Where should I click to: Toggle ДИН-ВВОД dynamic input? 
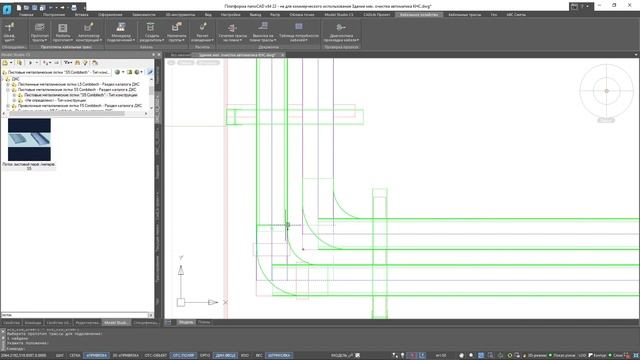225,356
